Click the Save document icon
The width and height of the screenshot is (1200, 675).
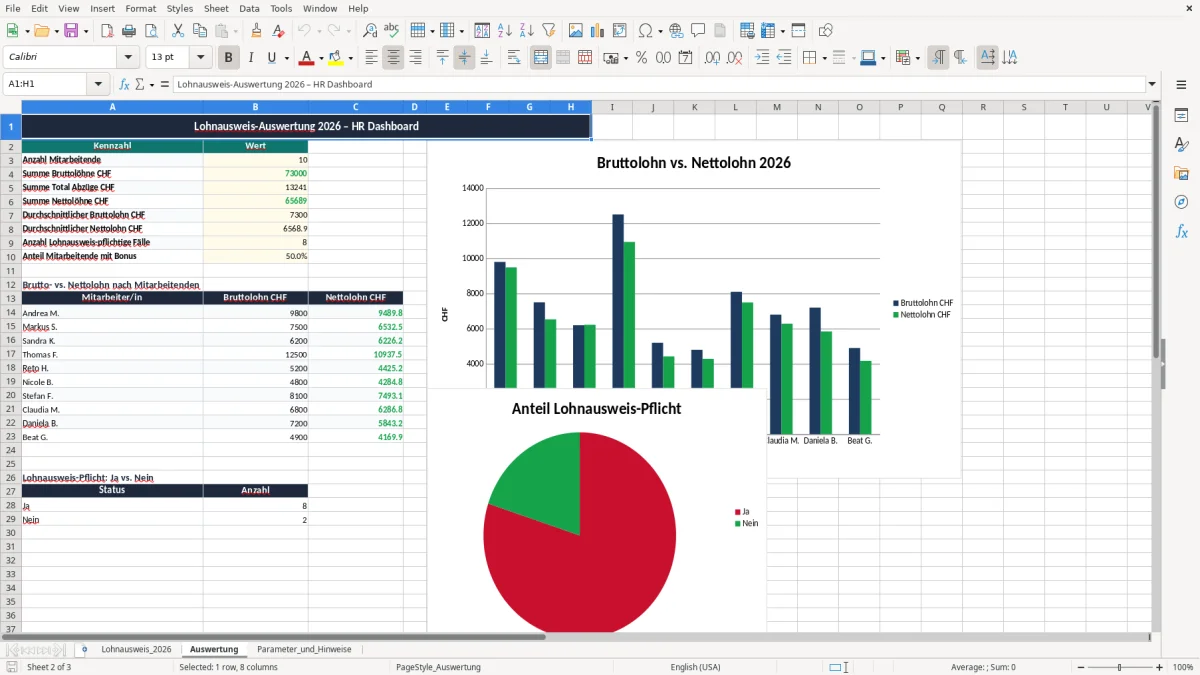(x=71, y=31)
